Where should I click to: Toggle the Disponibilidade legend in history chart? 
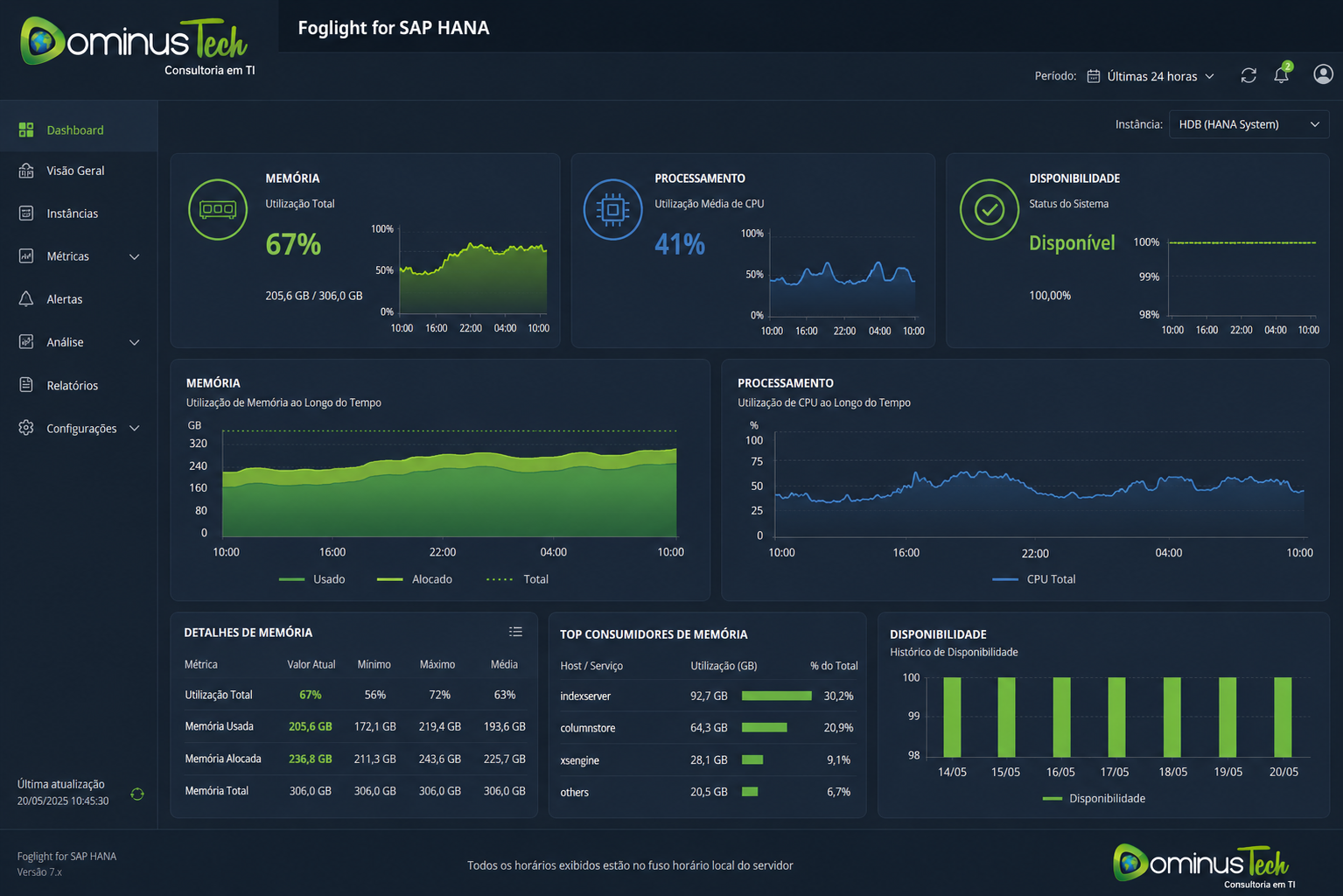[x=1094, y=798]
